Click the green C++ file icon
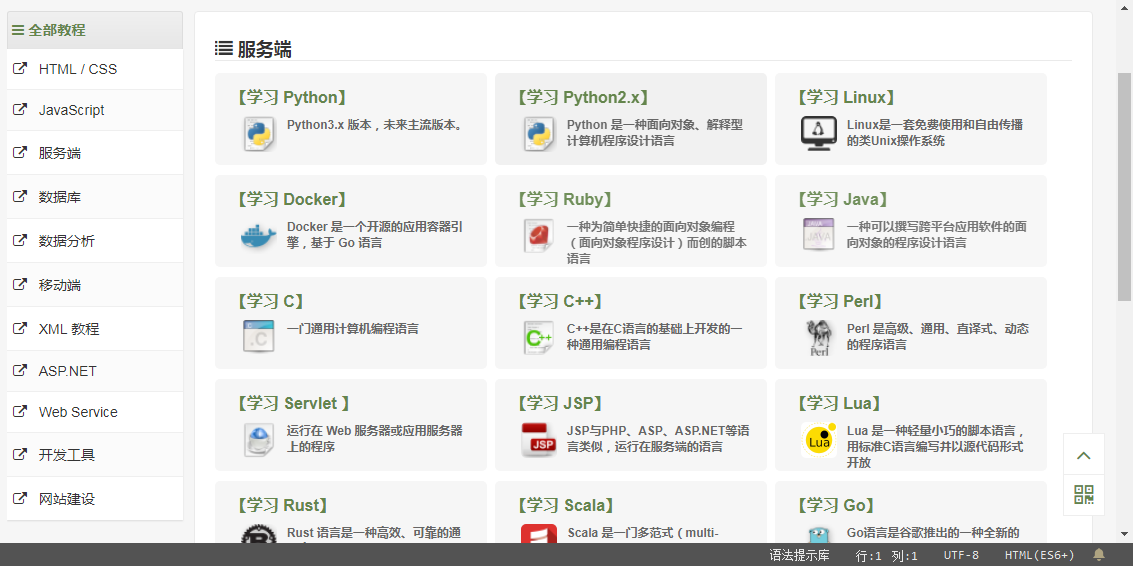The image size is (1133, 566). [539, 338]
